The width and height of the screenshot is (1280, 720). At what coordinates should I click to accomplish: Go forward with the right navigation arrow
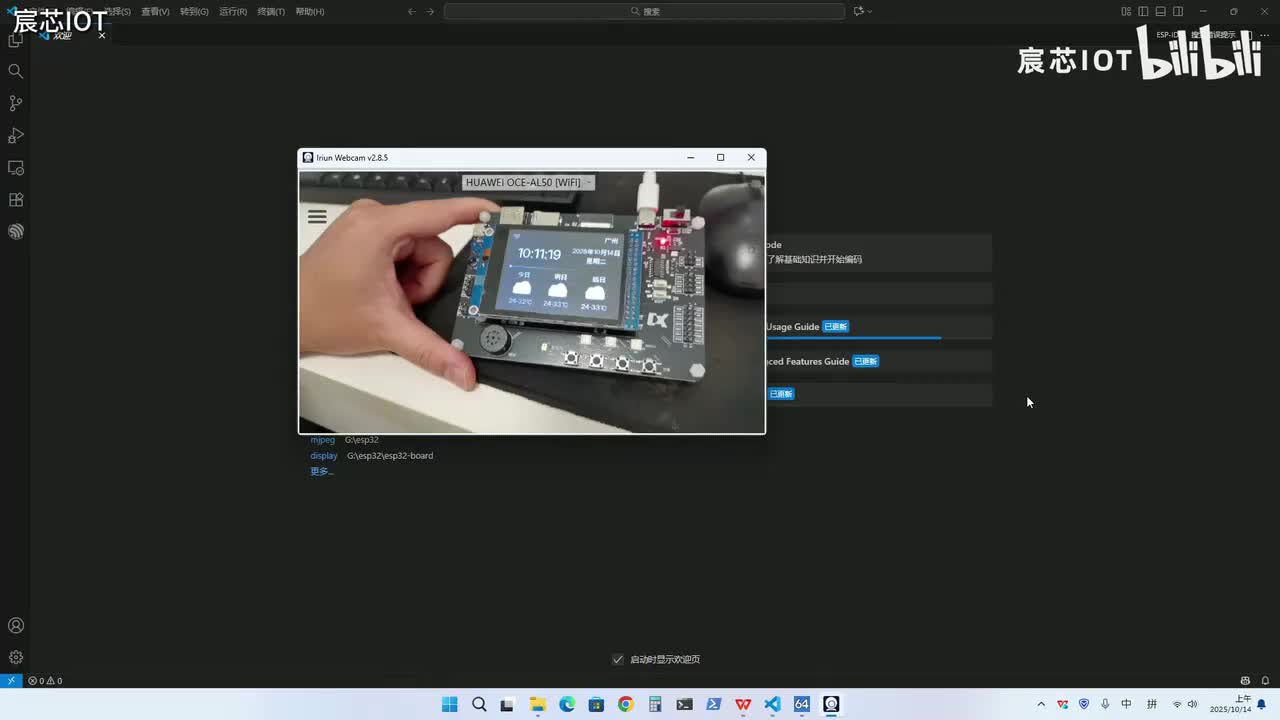click(x=430, y=12)
